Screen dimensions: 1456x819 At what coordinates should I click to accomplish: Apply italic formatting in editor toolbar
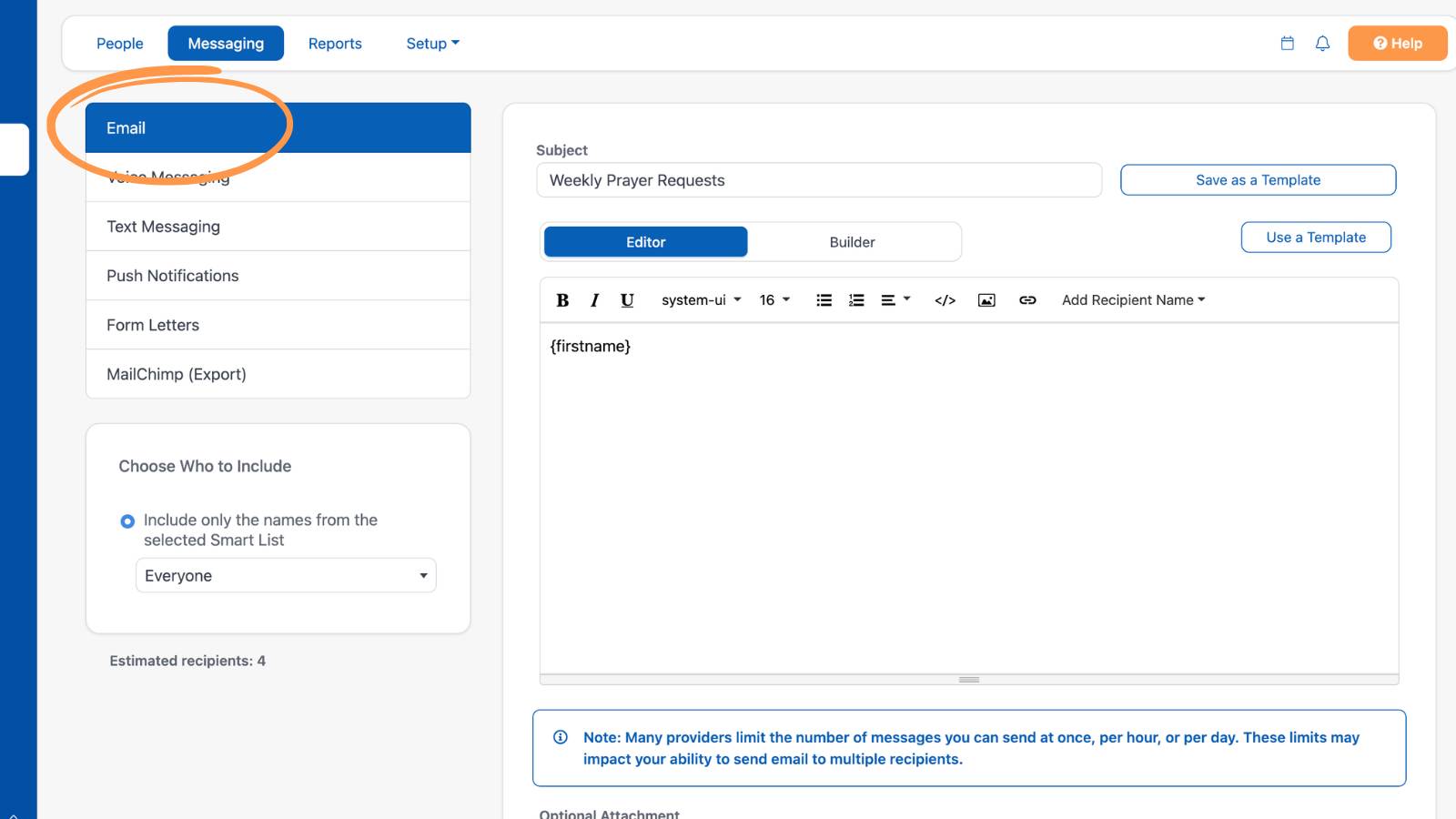click(x=594, y=300)
